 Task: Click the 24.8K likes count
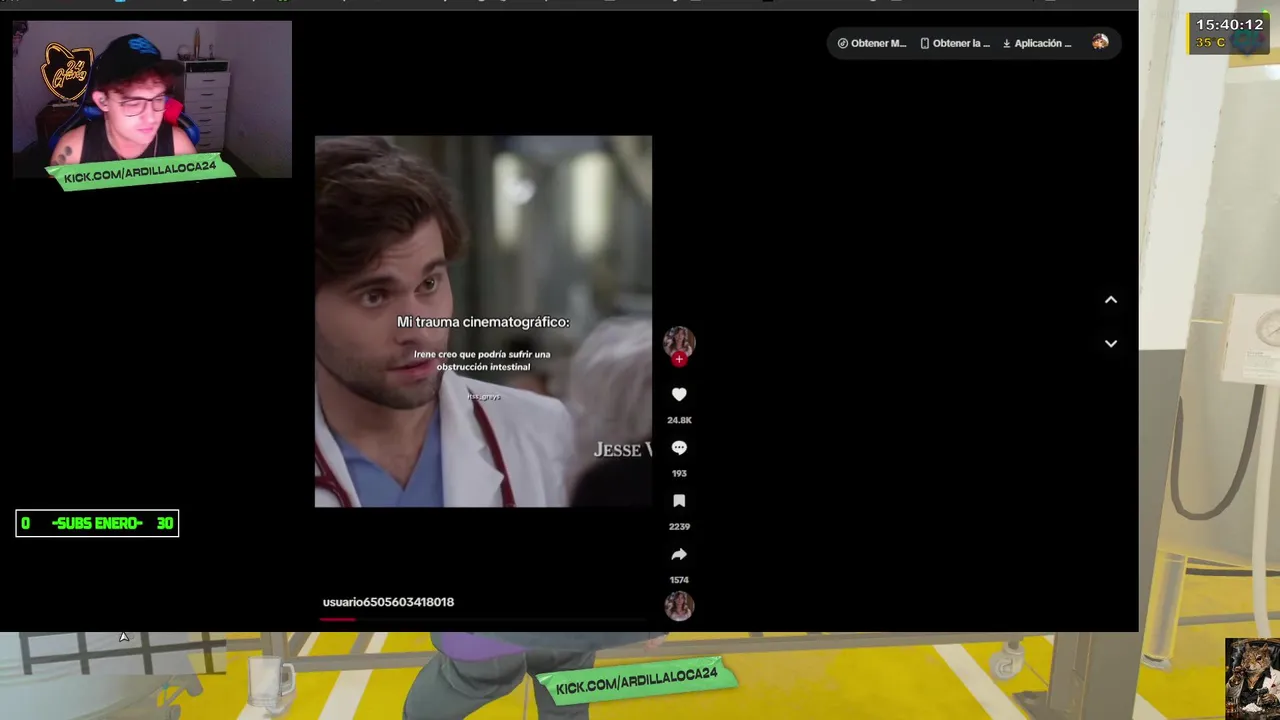[679, 420]
